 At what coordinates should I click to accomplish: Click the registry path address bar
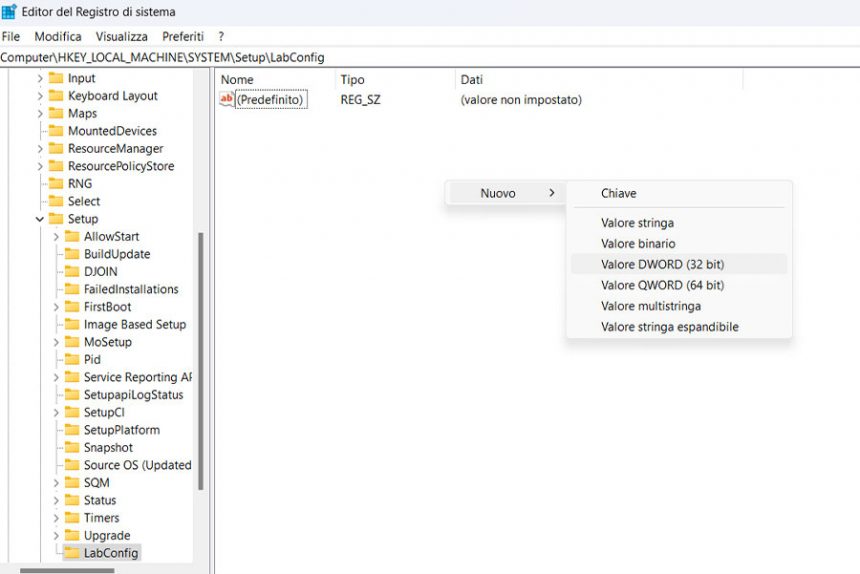pos(430,57)
